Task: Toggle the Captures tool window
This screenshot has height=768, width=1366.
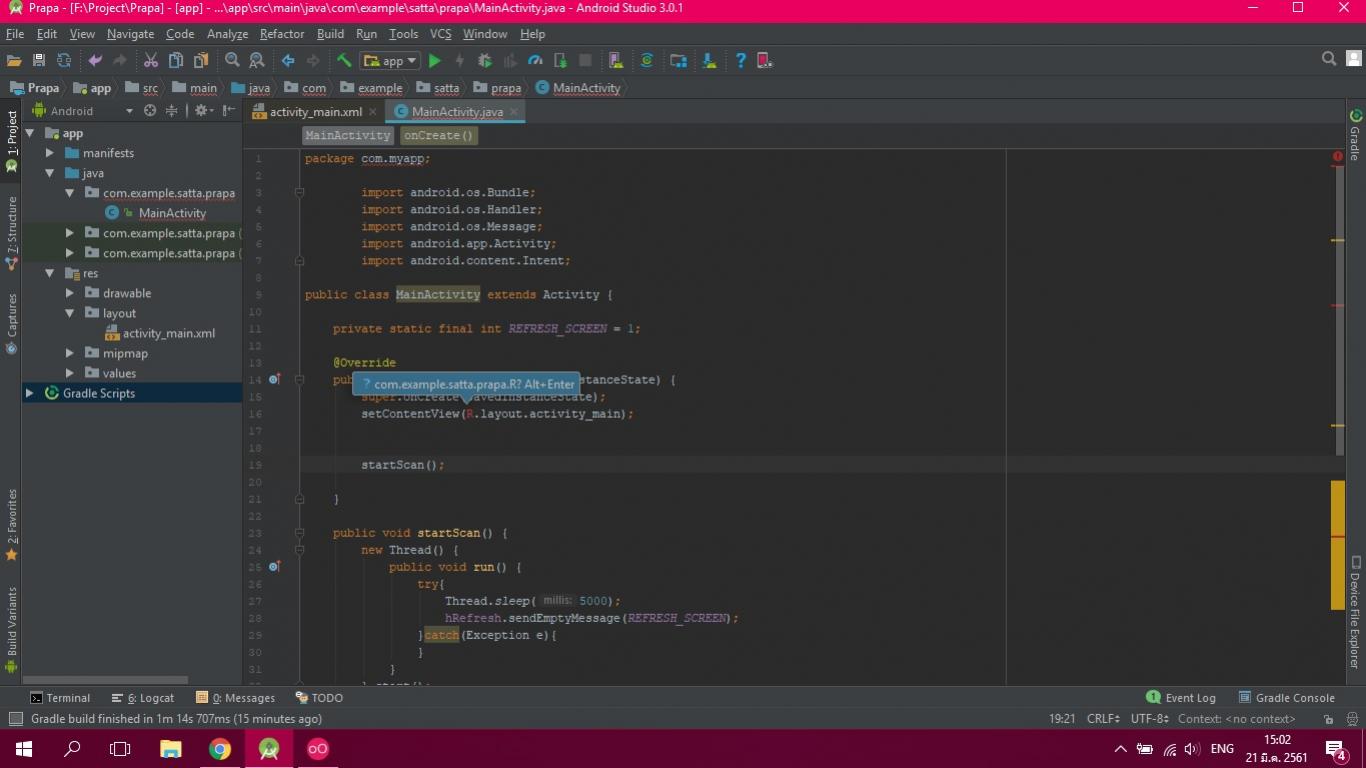Action: coord(12,323)
